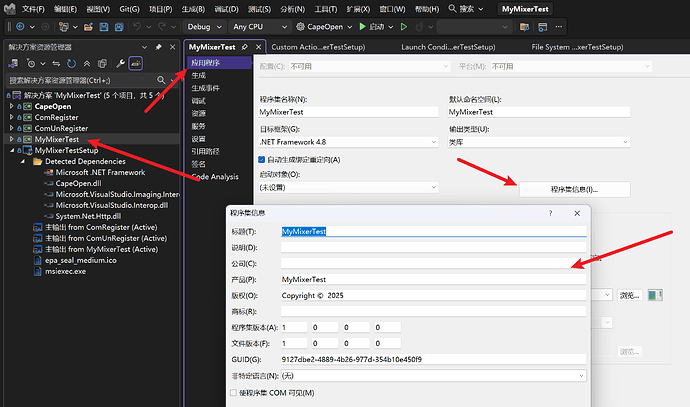Toggle 自动生成绑定重定向(A) checkbox
This screenshot has width=690, height=407.
[261, 159]
